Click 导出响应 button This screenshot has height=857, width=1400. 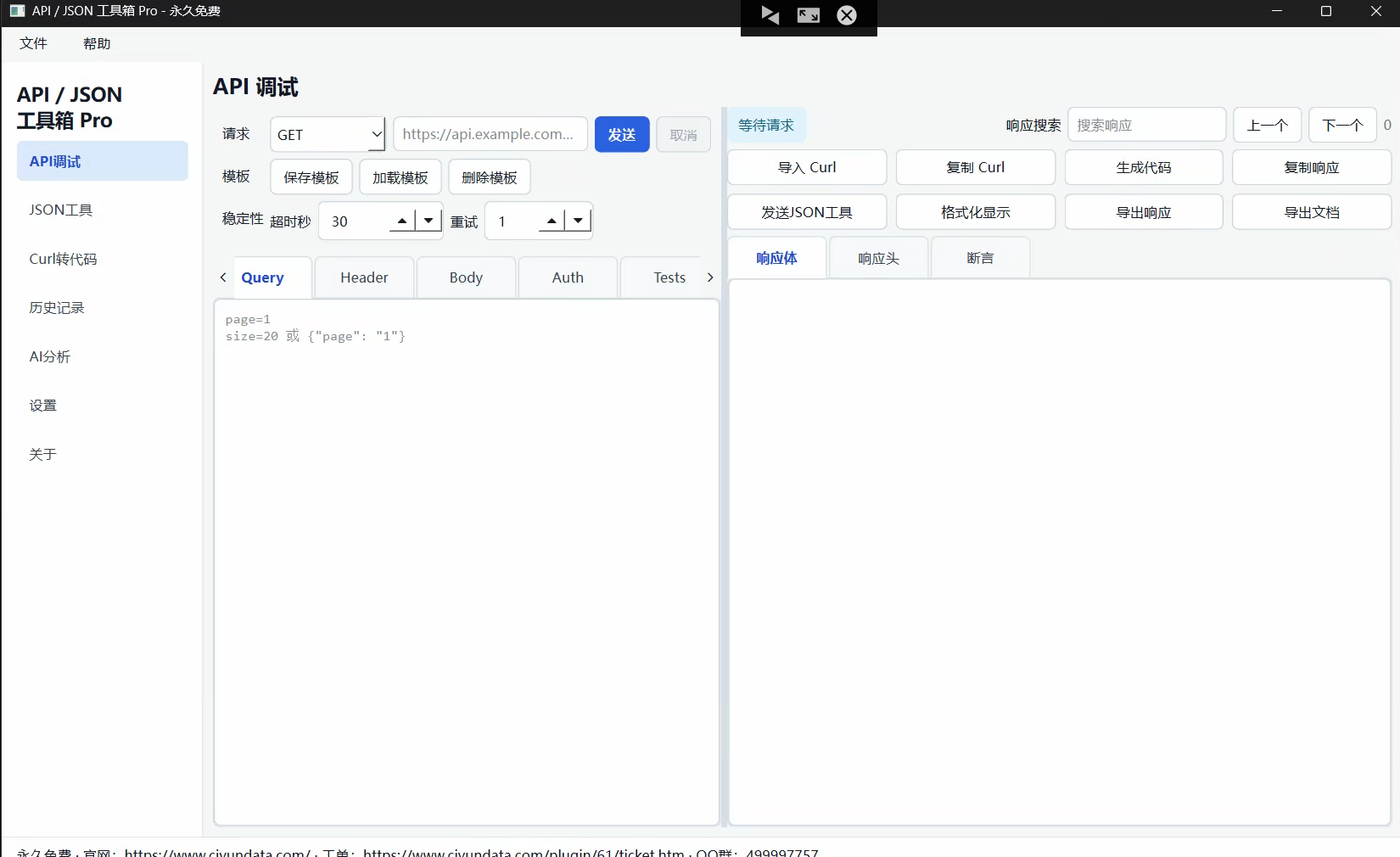click(x=1144, y=212)
